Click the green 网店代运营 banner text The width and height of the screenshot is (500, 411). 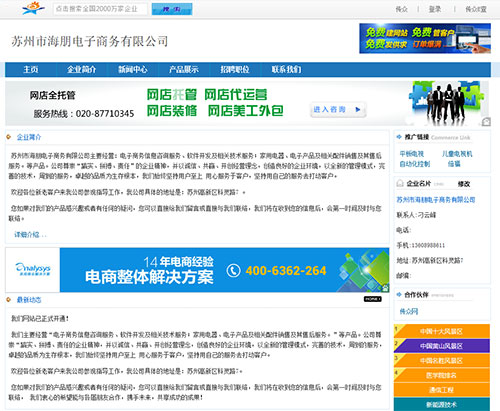pos(236,95)
